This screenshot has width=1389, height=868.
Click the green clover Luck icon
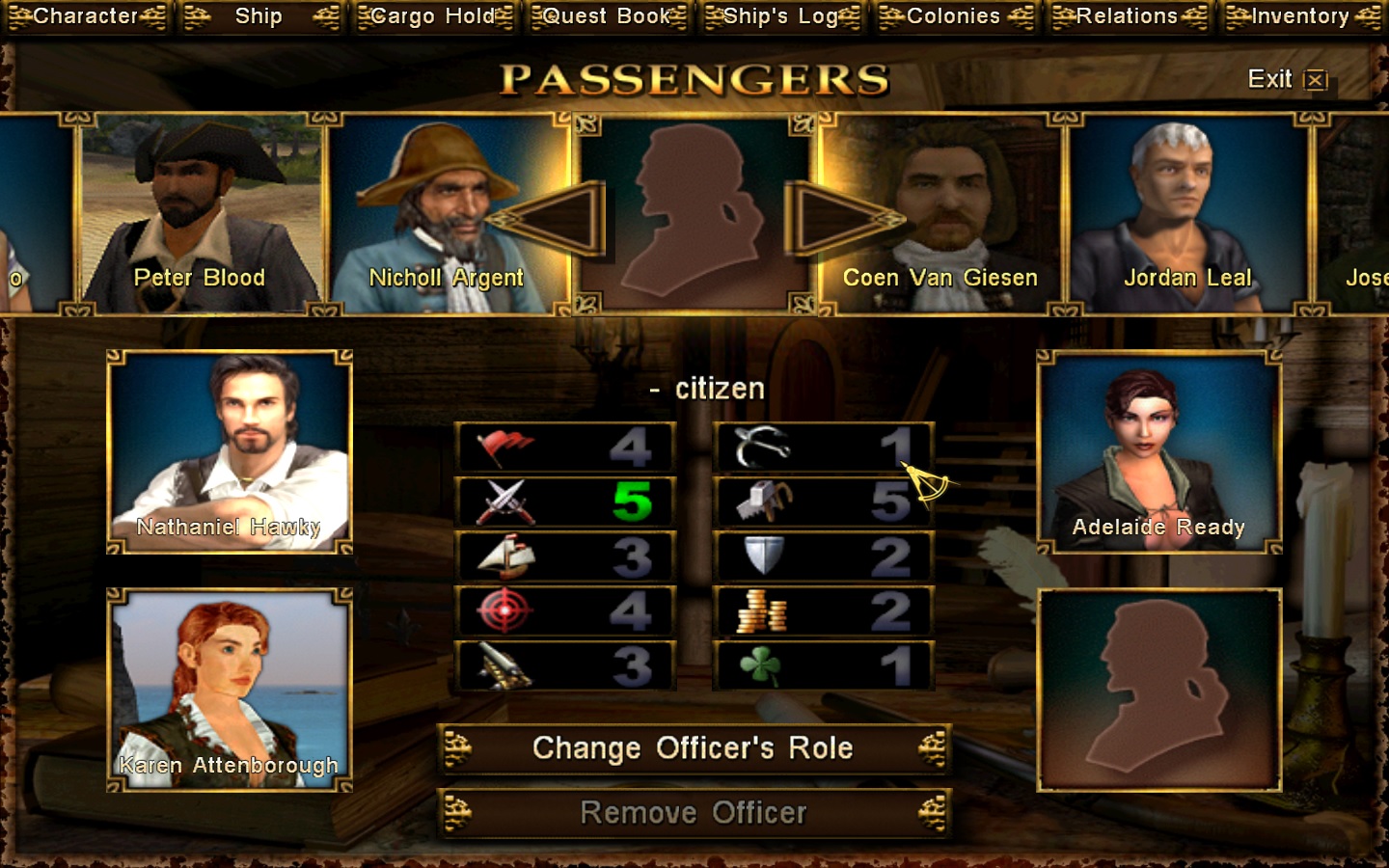(760, 665)
